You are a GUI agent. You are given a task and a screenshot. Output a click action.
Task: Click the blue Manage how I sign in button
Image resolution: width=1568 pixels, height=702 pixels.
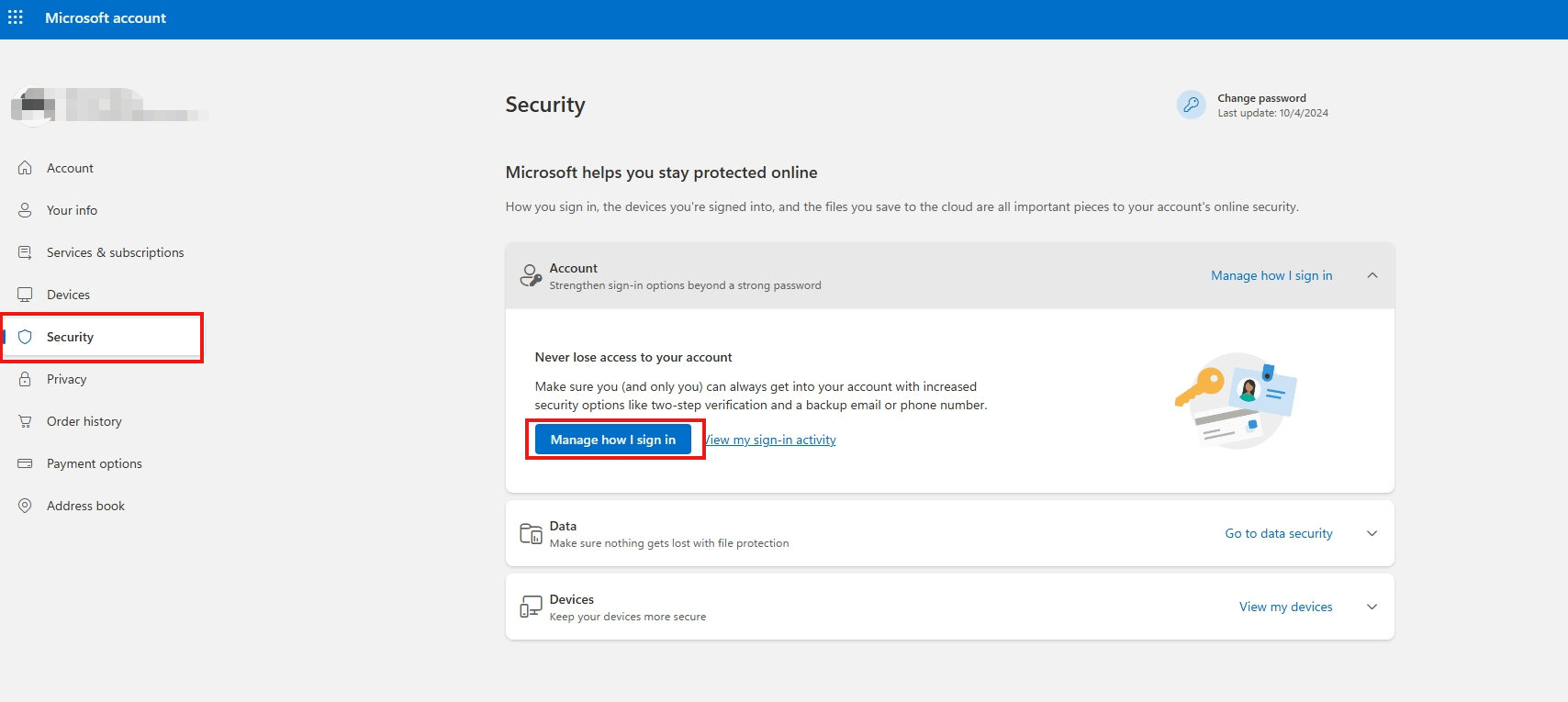(613, 440)
